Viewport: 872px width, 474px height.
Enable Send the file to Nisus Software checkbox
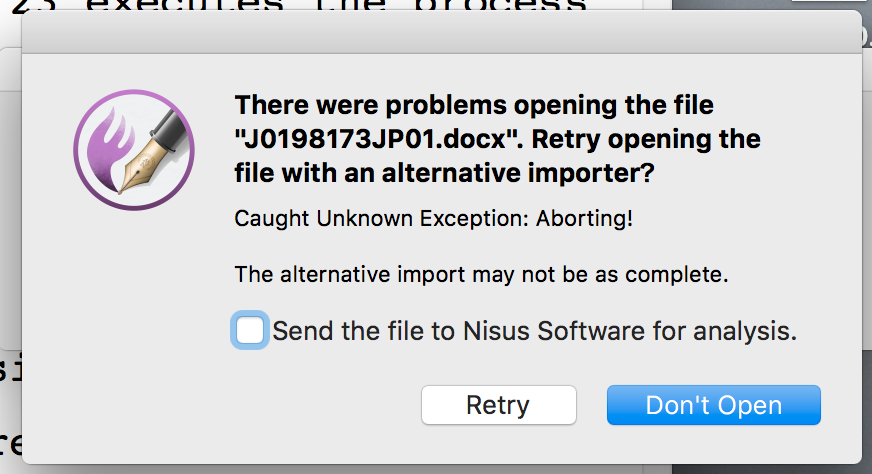[x=250, y=330]
